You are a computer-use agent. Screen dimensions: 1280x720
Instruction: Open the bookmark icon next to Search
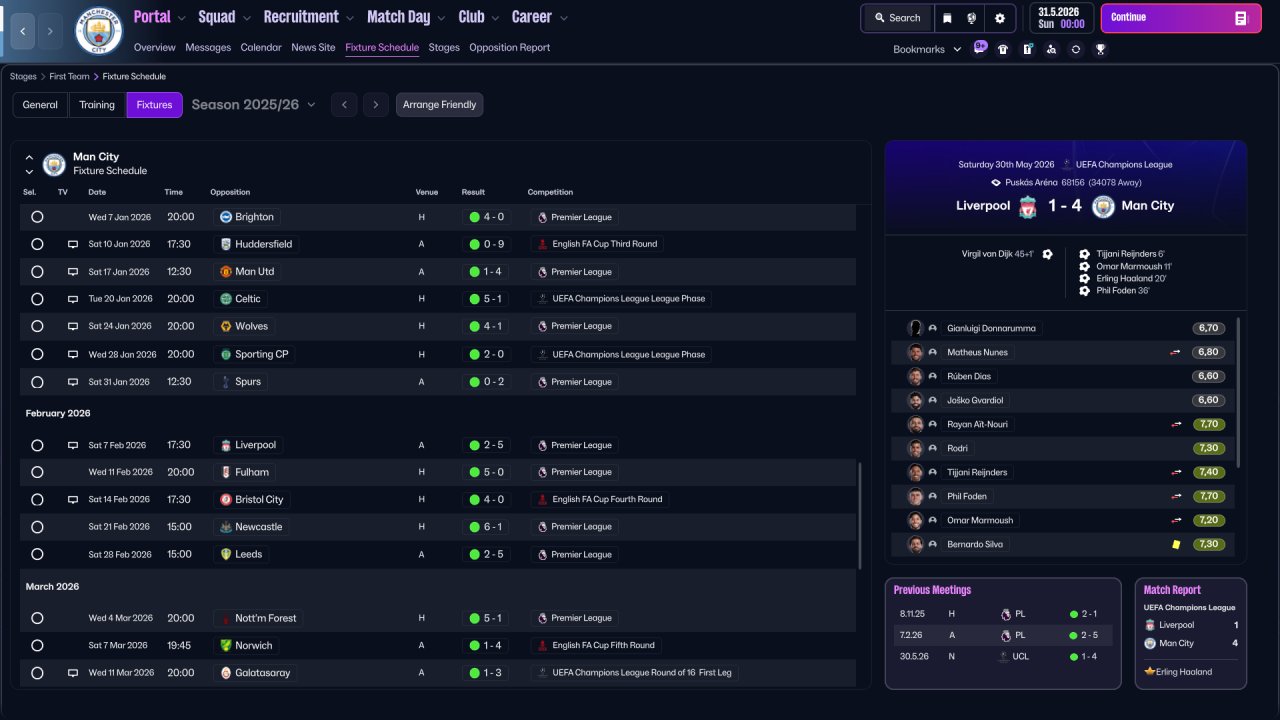[x=947, y=18]
